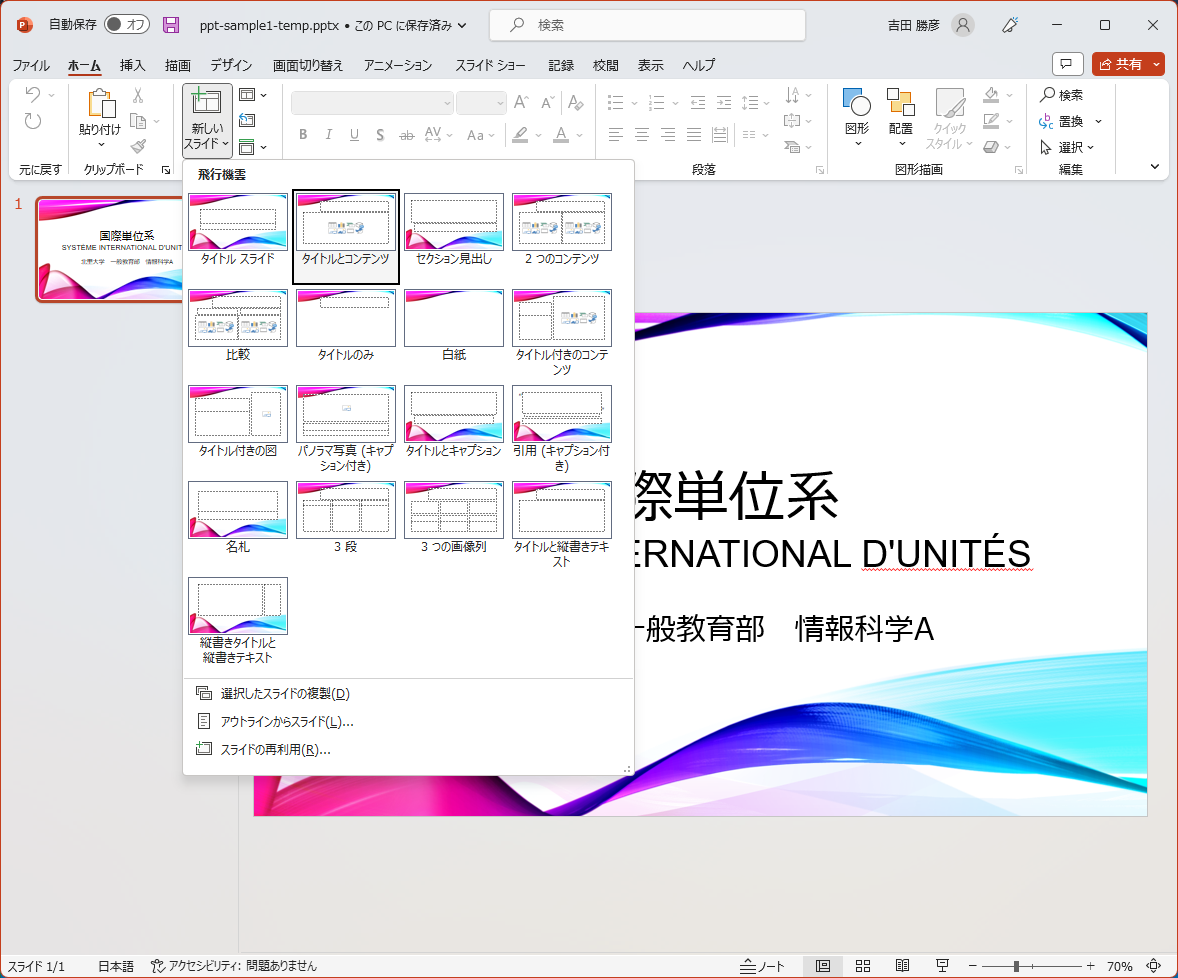
Task: Apply center paragraph alignment icon
Action: pyautogui.click(x=640, y=134)
